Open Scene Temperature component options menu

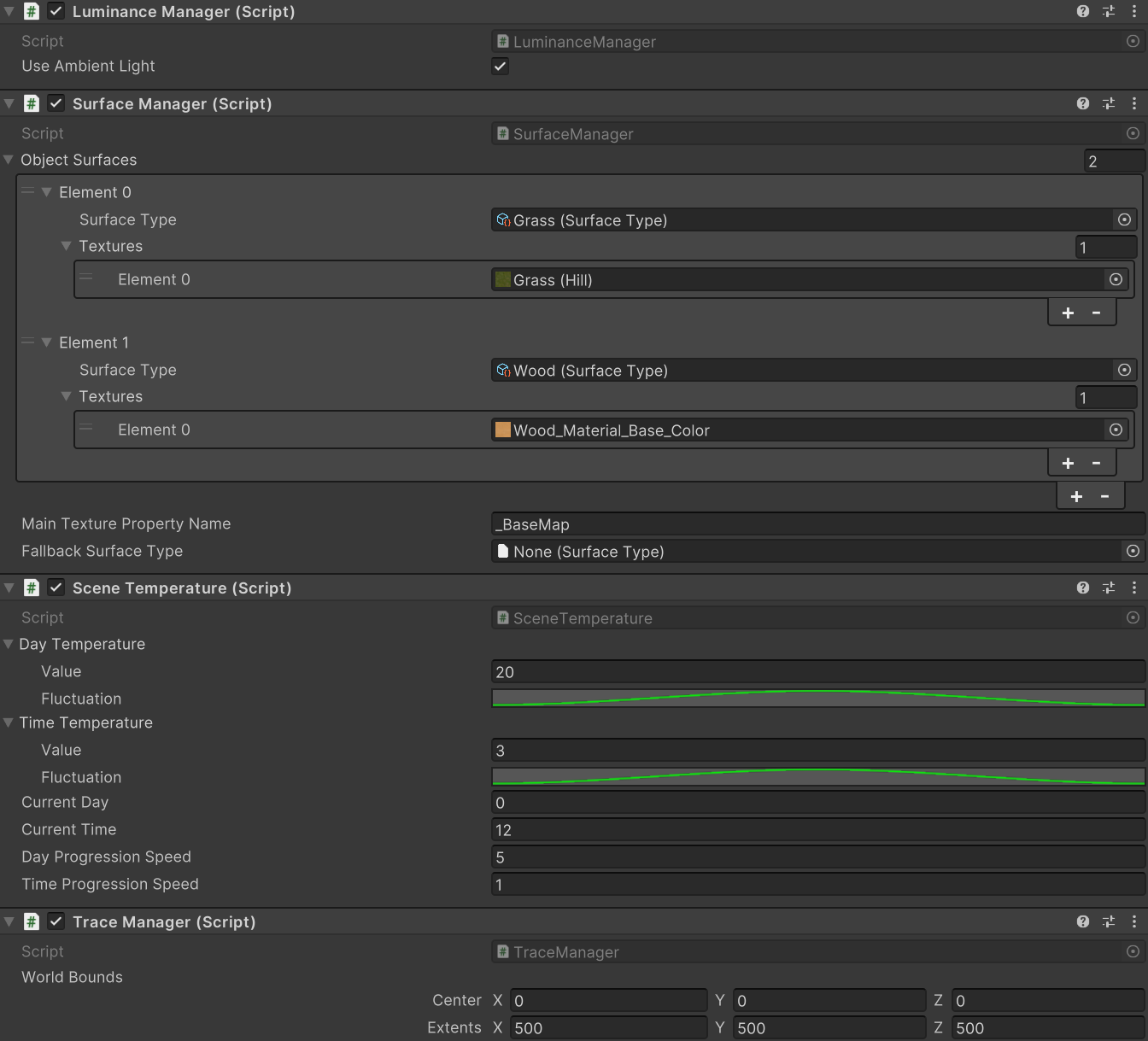point(1134,588)
